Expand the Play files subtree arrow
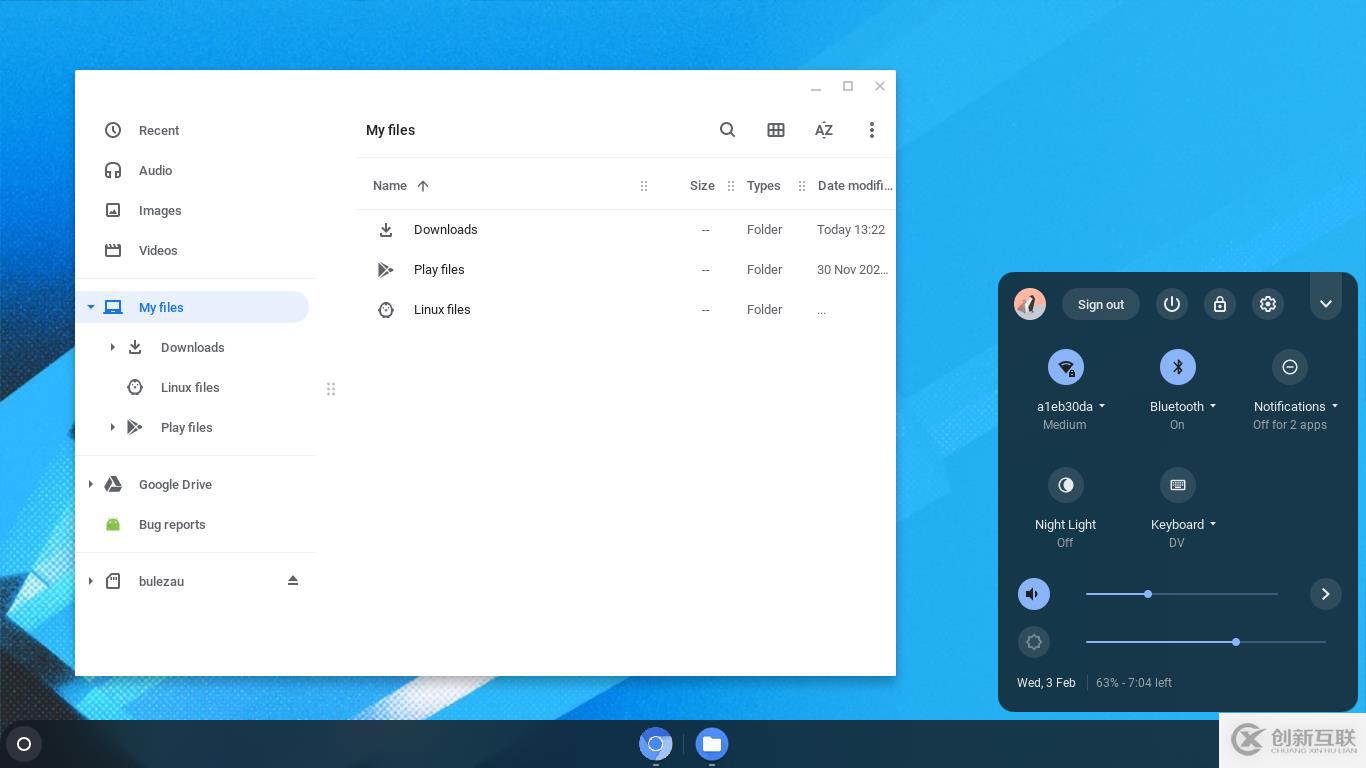The height and width of the screenshot is (768, 1366). tap(112, 427)
